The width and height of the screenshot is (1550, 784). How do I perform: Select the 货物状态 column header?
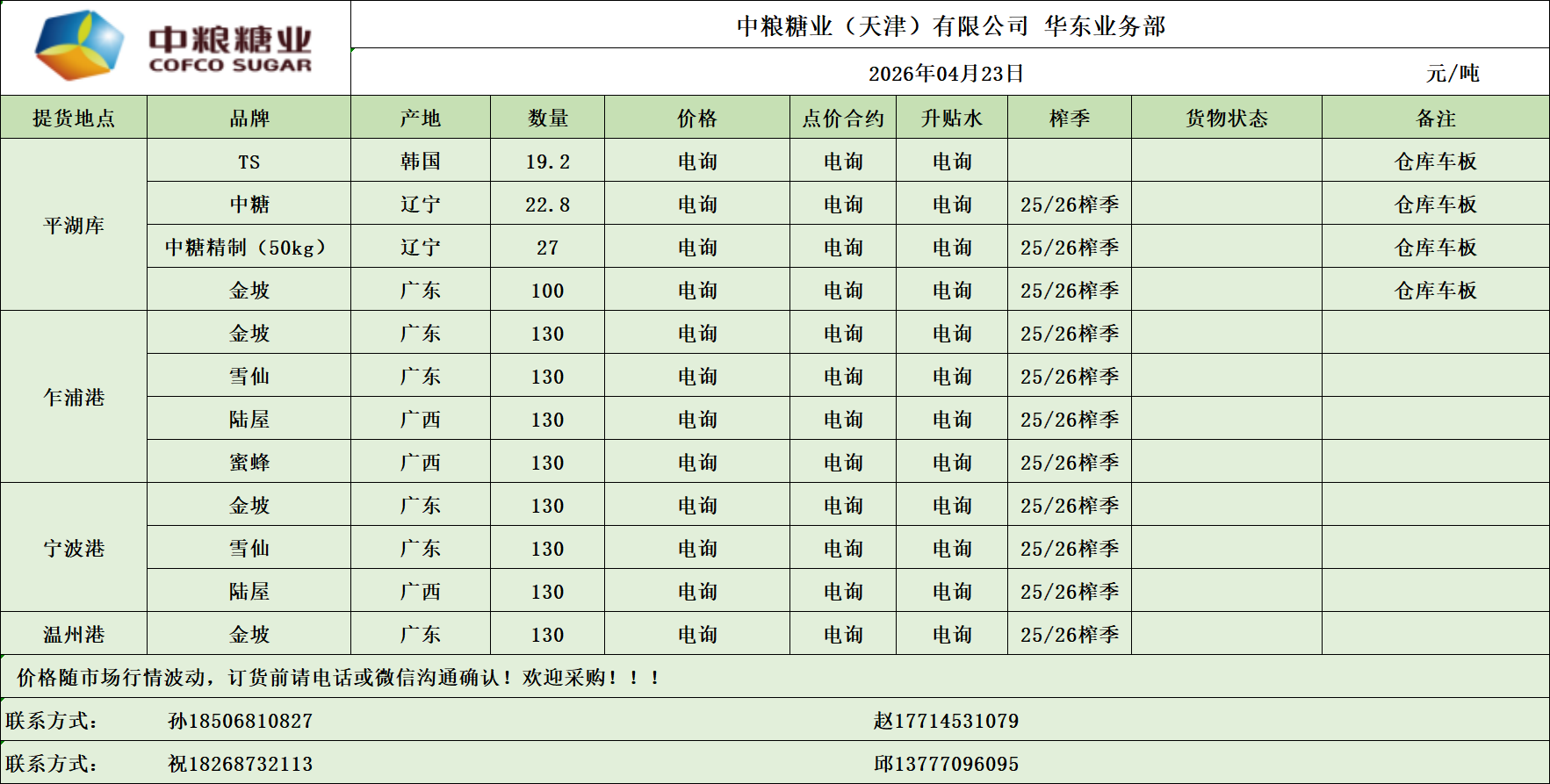[1227, 119]
